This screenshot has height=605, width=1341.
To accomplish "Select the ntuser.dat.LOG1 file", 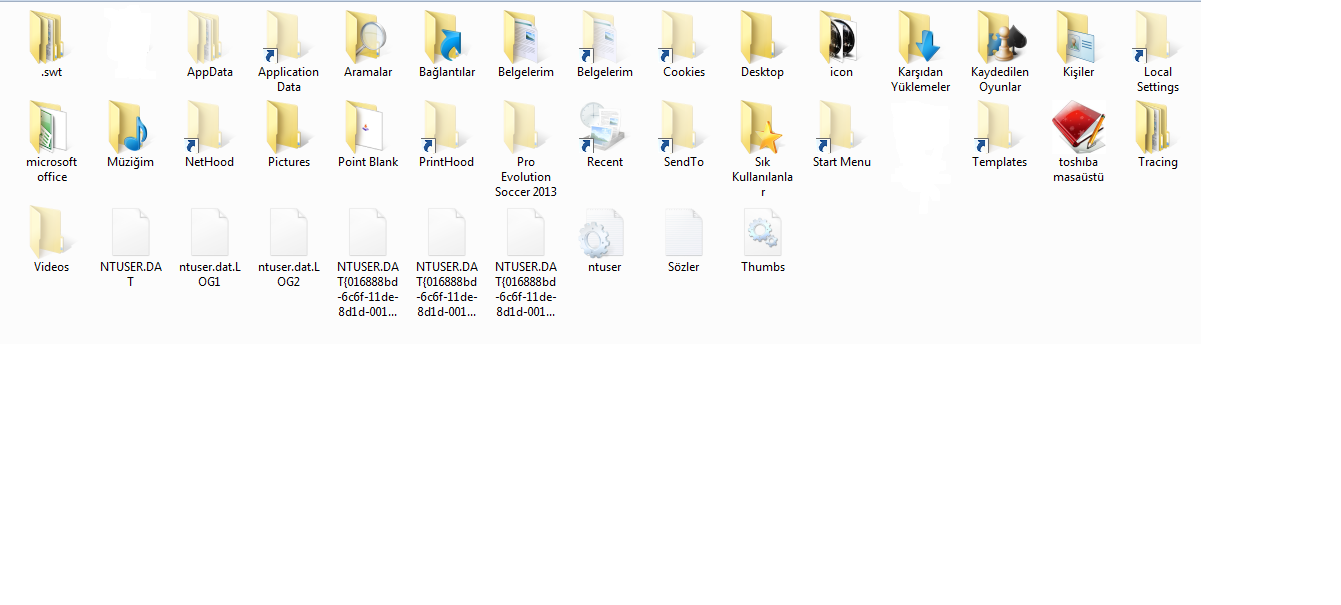I will click(x=209, y=233).
